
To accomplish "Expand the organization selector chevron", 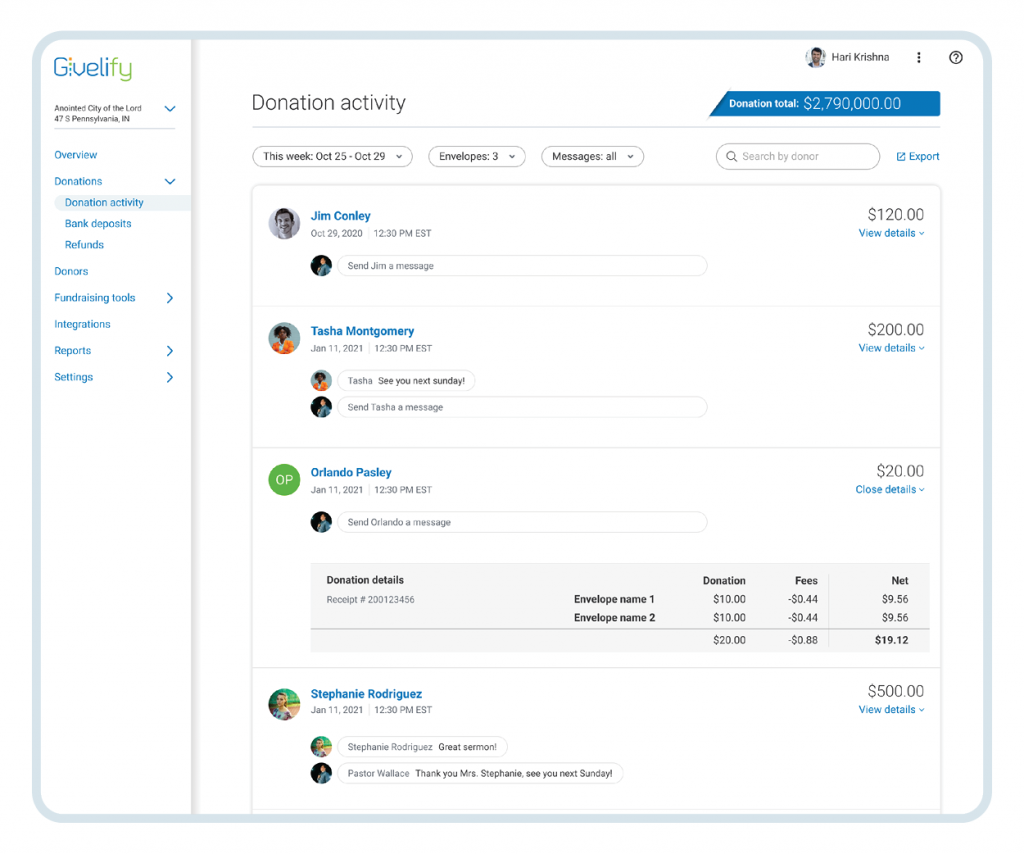I will point(170,109).
